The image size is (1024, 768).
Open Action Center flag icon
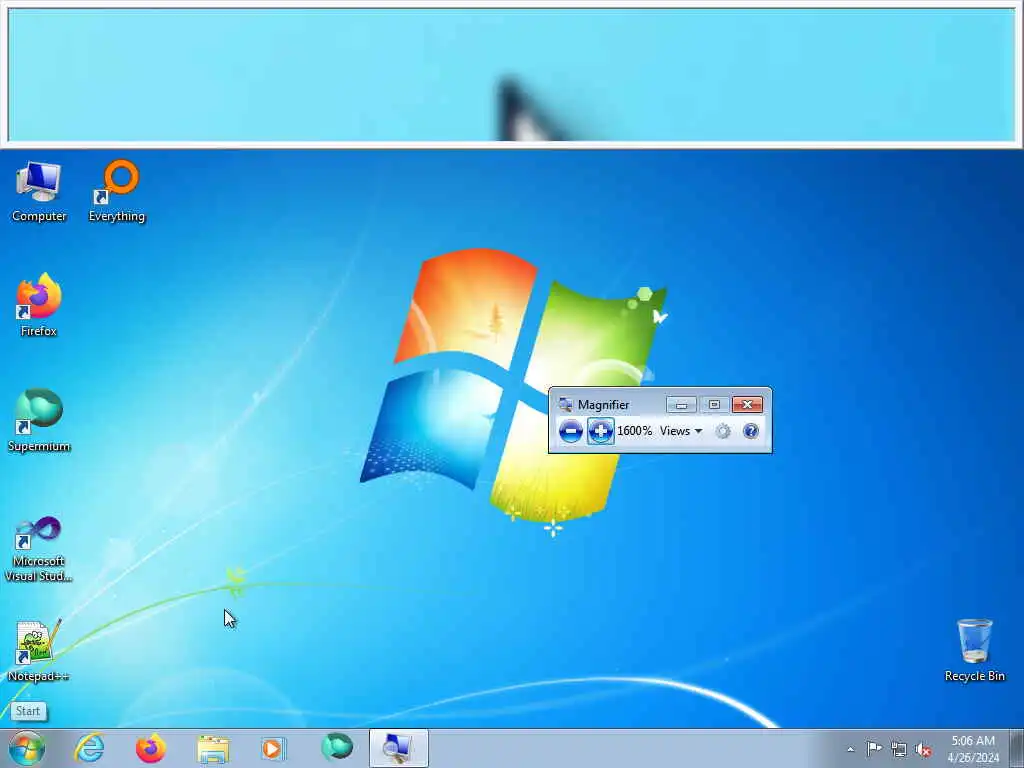[874, 748]
